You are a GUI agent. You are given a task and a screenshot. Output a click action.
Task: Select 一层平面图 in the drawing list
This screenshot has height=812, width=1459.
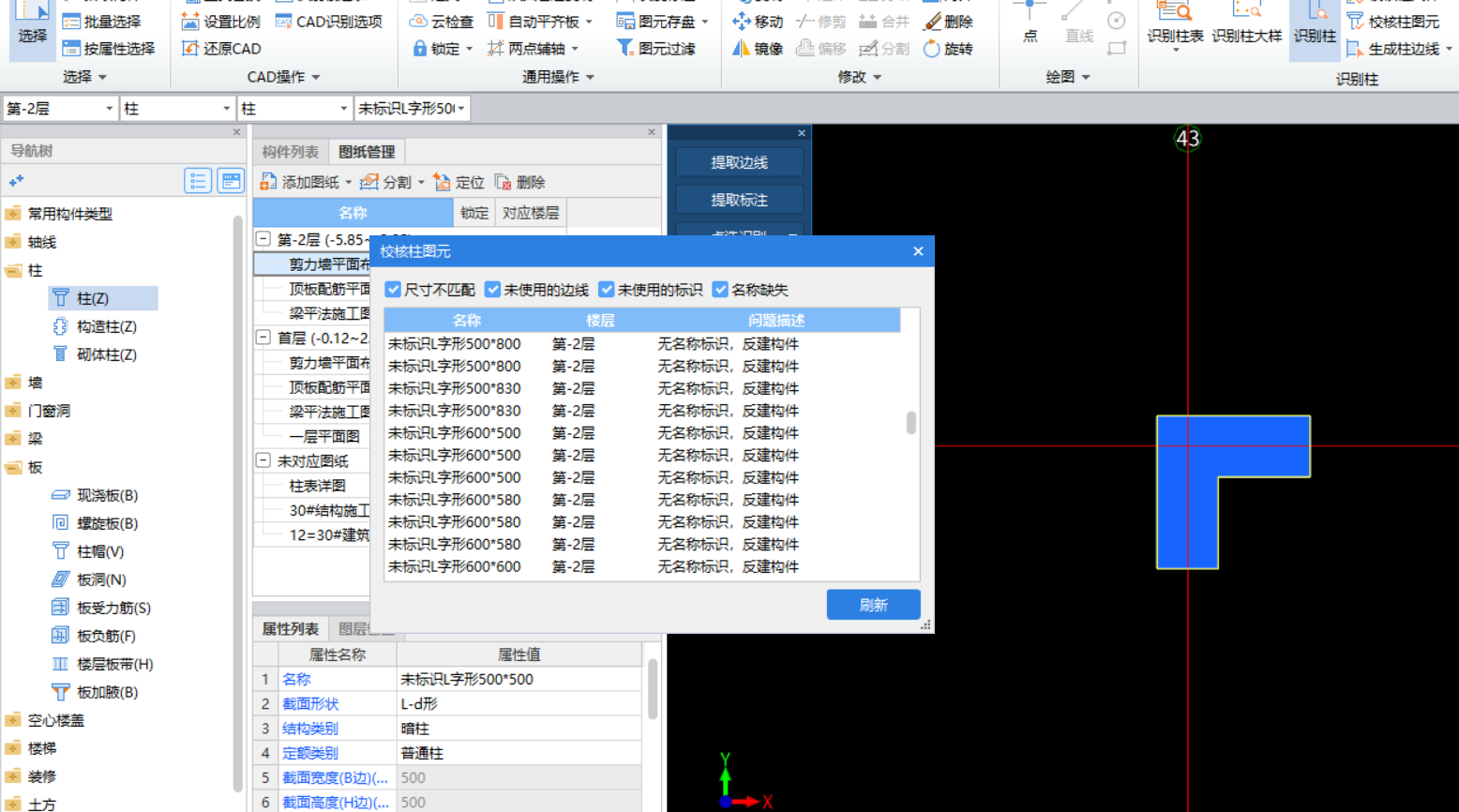pos(324,436)
